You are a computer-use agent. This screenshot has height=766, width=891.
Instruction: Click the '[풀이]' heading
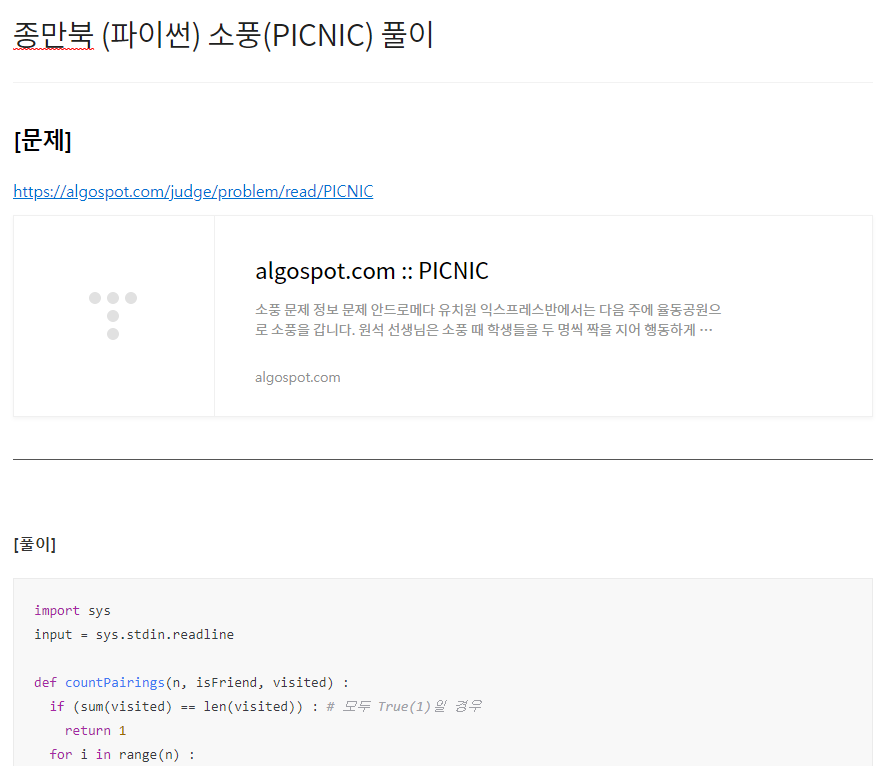tap(35, 544)
